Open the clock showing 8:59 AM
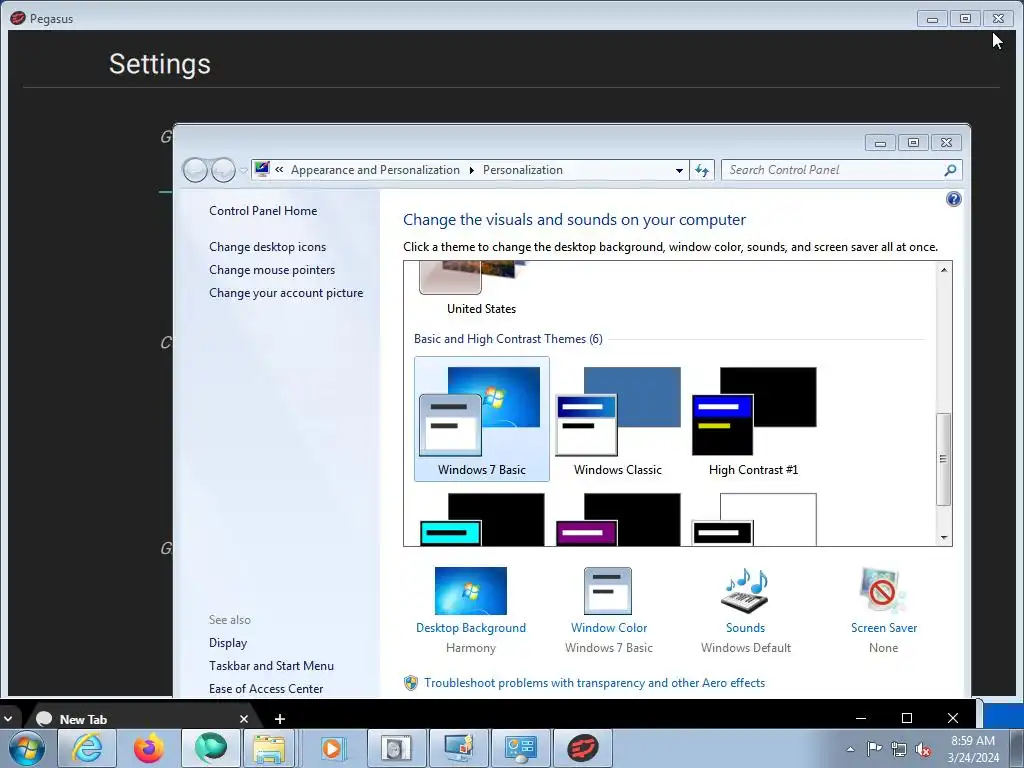This screenshot has width=1024, height=768. [x=972, y=749]
